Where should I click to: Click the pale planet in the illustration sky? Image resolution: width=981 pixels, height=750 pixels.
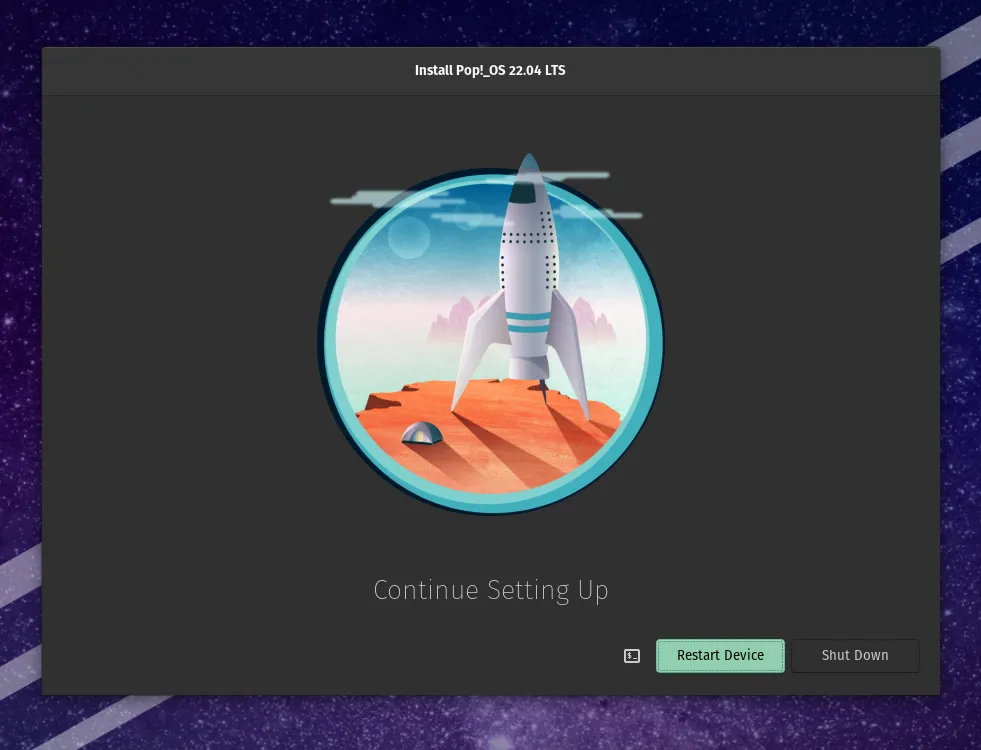409,237
